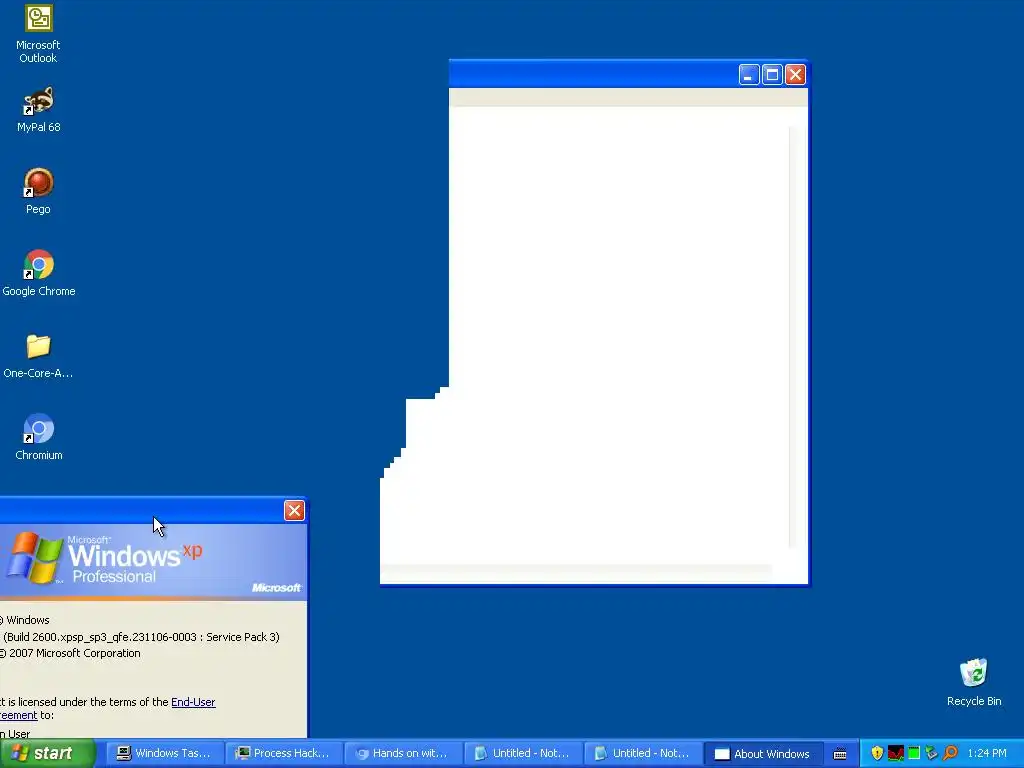The image size is (1024, 768).
Task: Click the Start button
Action: (x=47, y=753)
